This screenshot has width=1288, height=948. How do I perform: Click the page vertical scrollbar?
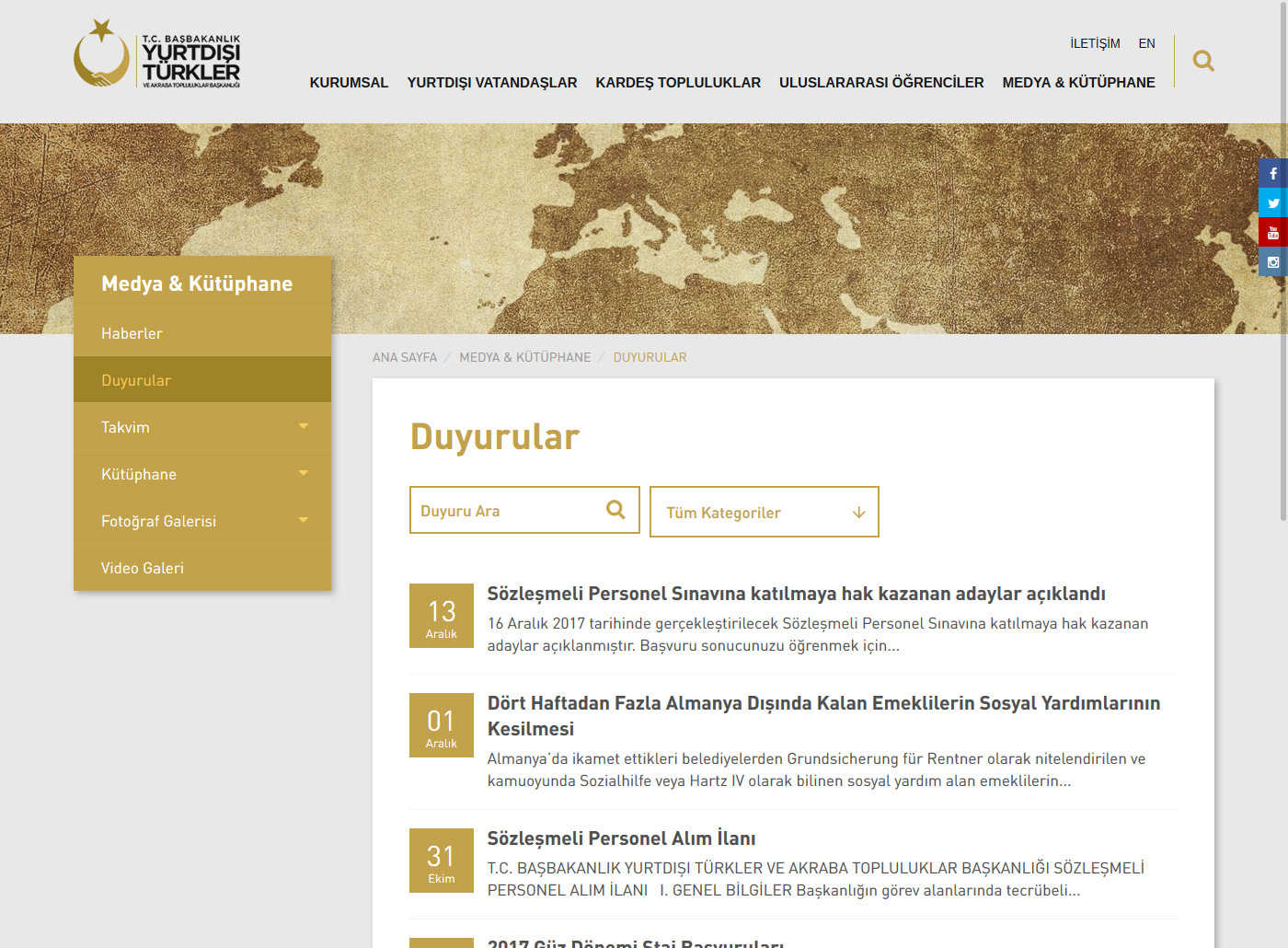1283,276
